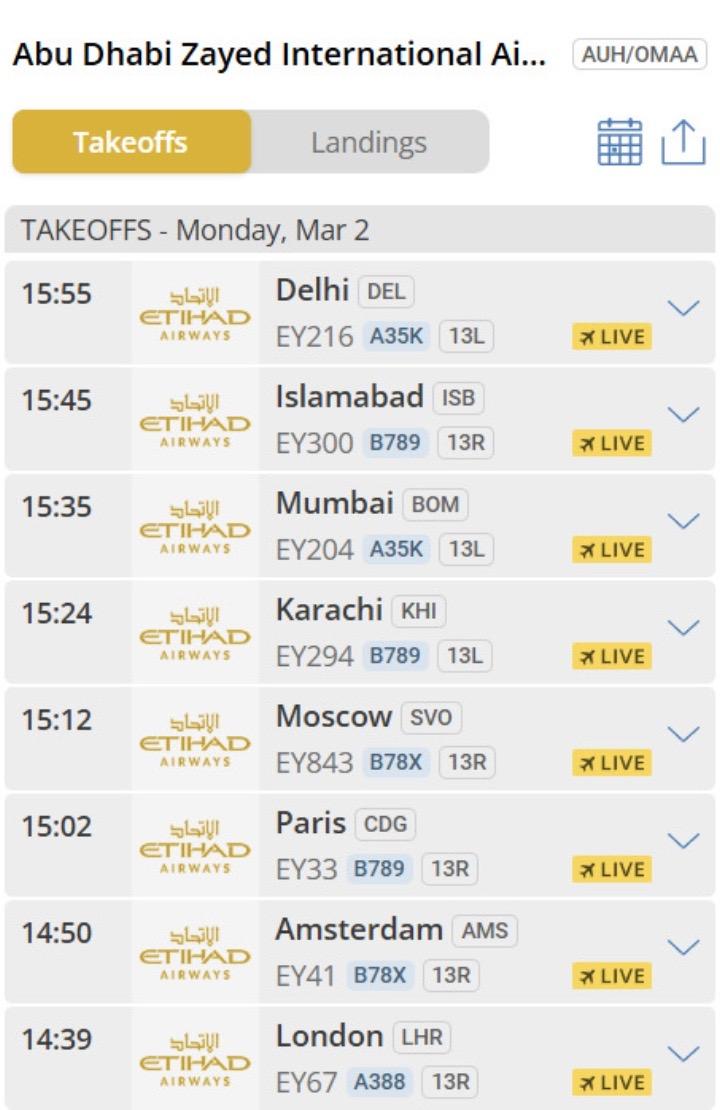Click the 13L runway tag on Mumbai flight
Screen dimensions: 720x1110
tap(466, 549)
